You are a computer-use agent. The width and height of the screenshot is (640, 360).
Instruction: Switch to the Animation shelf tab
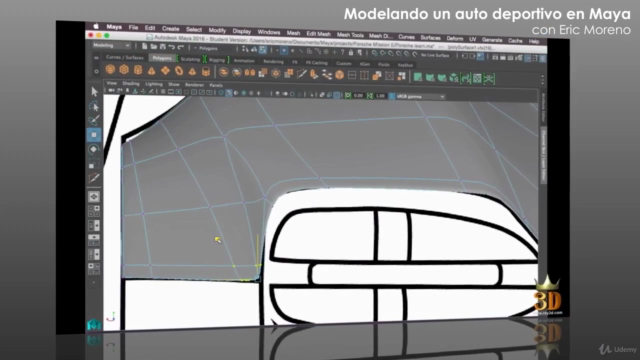click(x=244, y=61)
